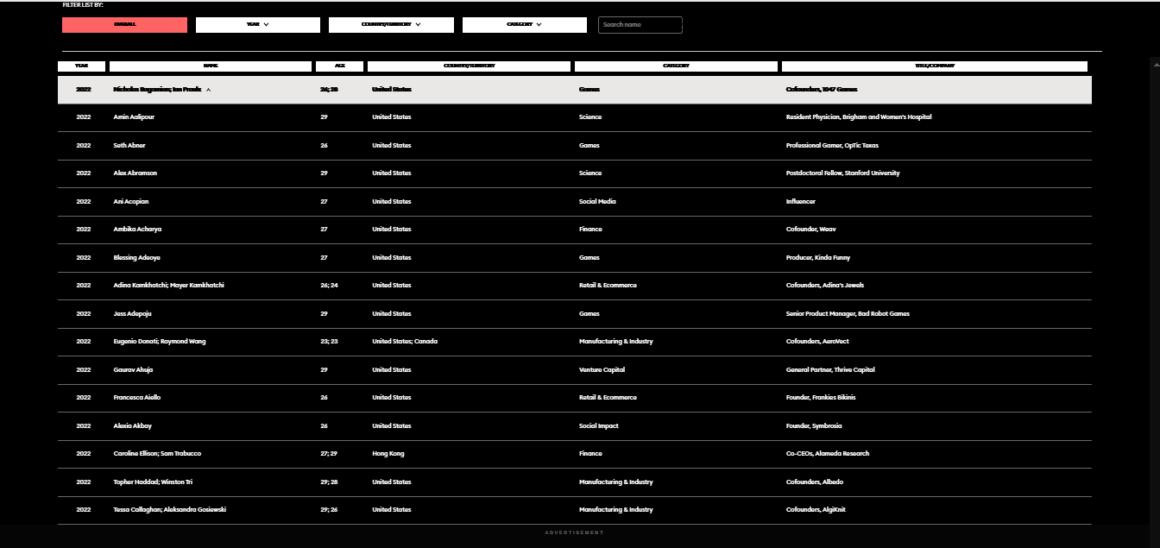Click the Search name input field
The width and height of the screenshot is (1160, 548).
click(x=640, y=25)
